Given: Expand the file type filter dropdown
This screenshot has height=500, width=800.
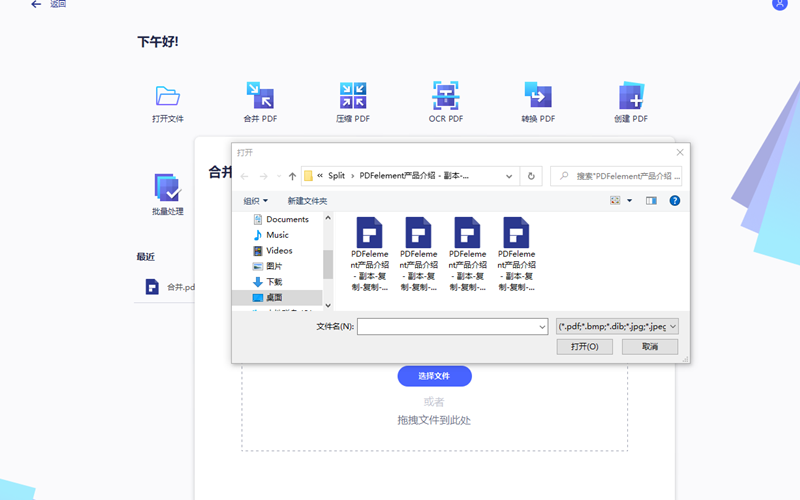Looking at the screenshot, I should 671,326.
